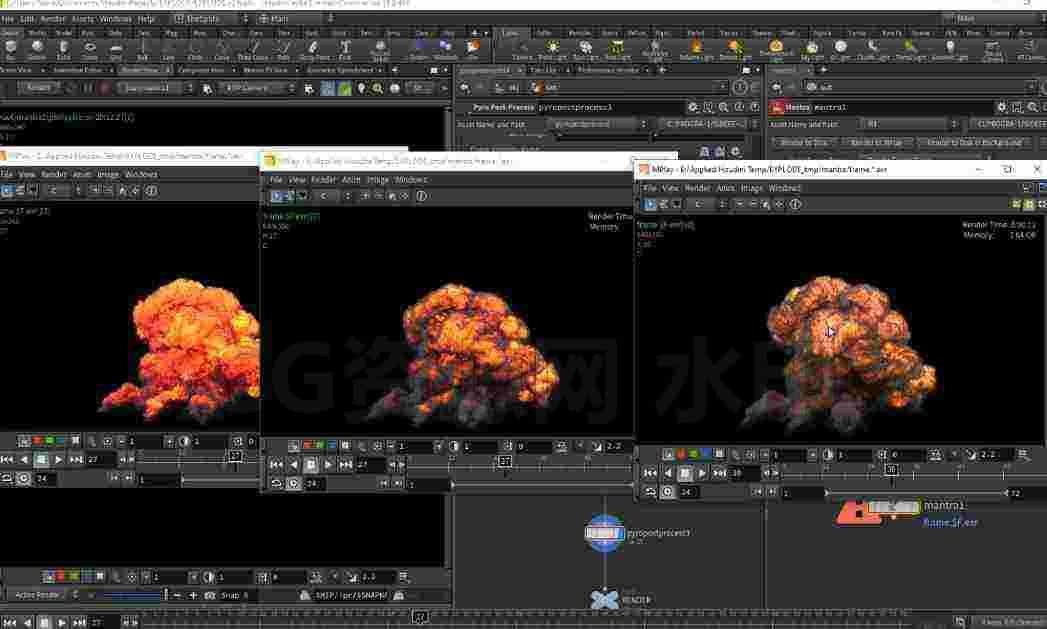Click the lightbulb icon in Render View toolbar
This screenshot has height=629, width=1047.
click(x=361, y=88)
